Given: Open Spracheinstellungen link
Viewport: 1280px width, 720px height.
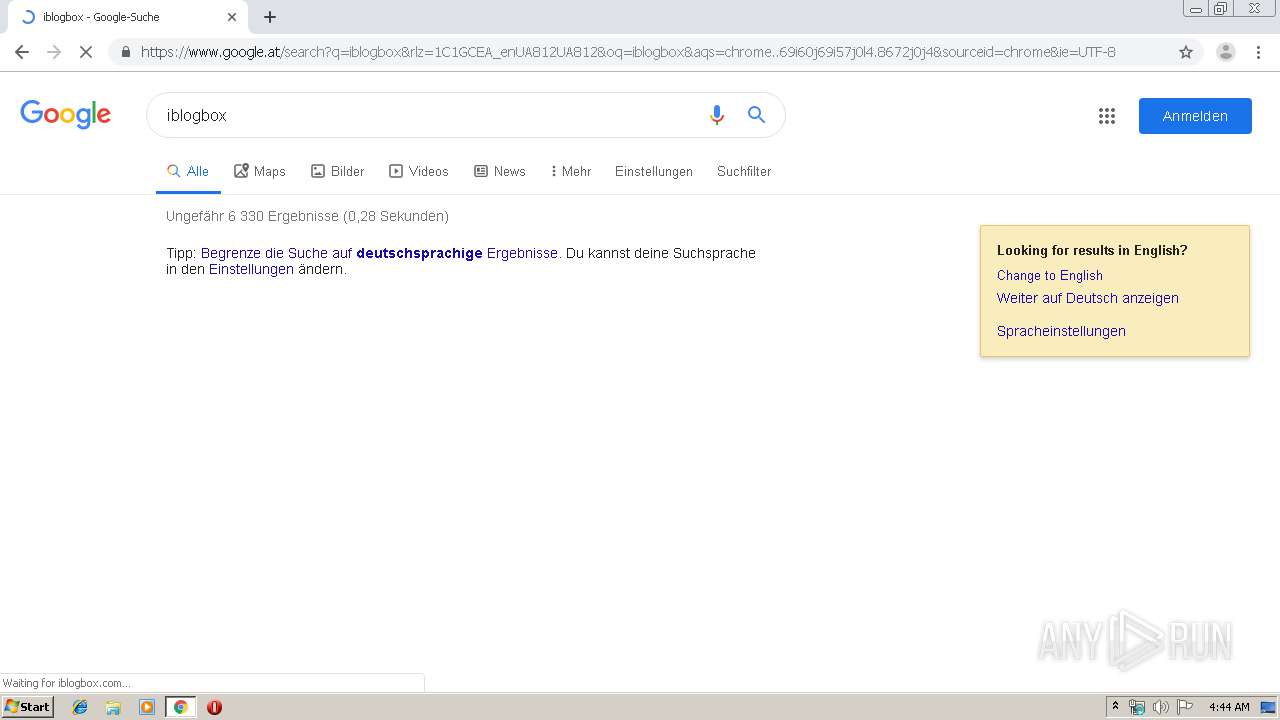Looking at the screenshot, I should pyautogui.click(x=1061, y=331).
